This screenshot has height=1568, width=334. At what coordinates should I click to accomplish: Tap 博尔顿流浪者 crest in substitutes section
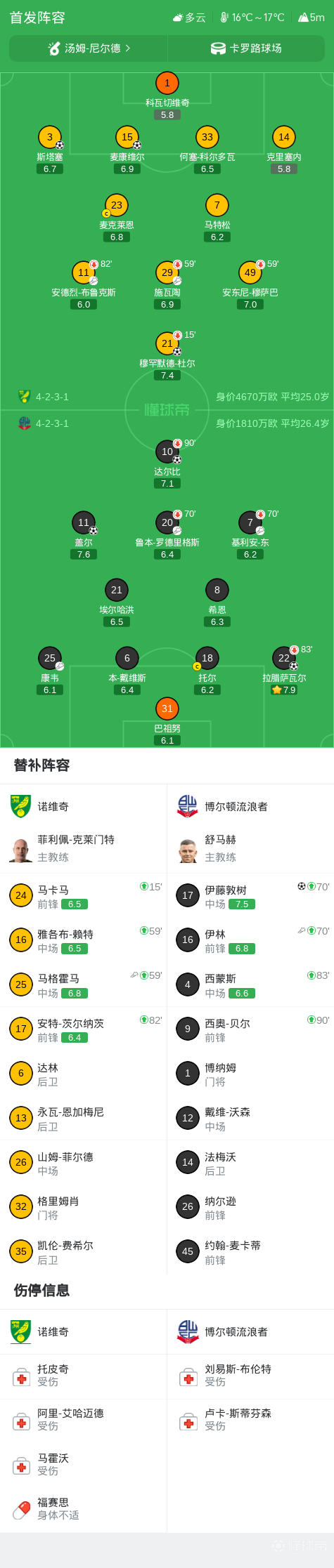(x=188, y=806)
